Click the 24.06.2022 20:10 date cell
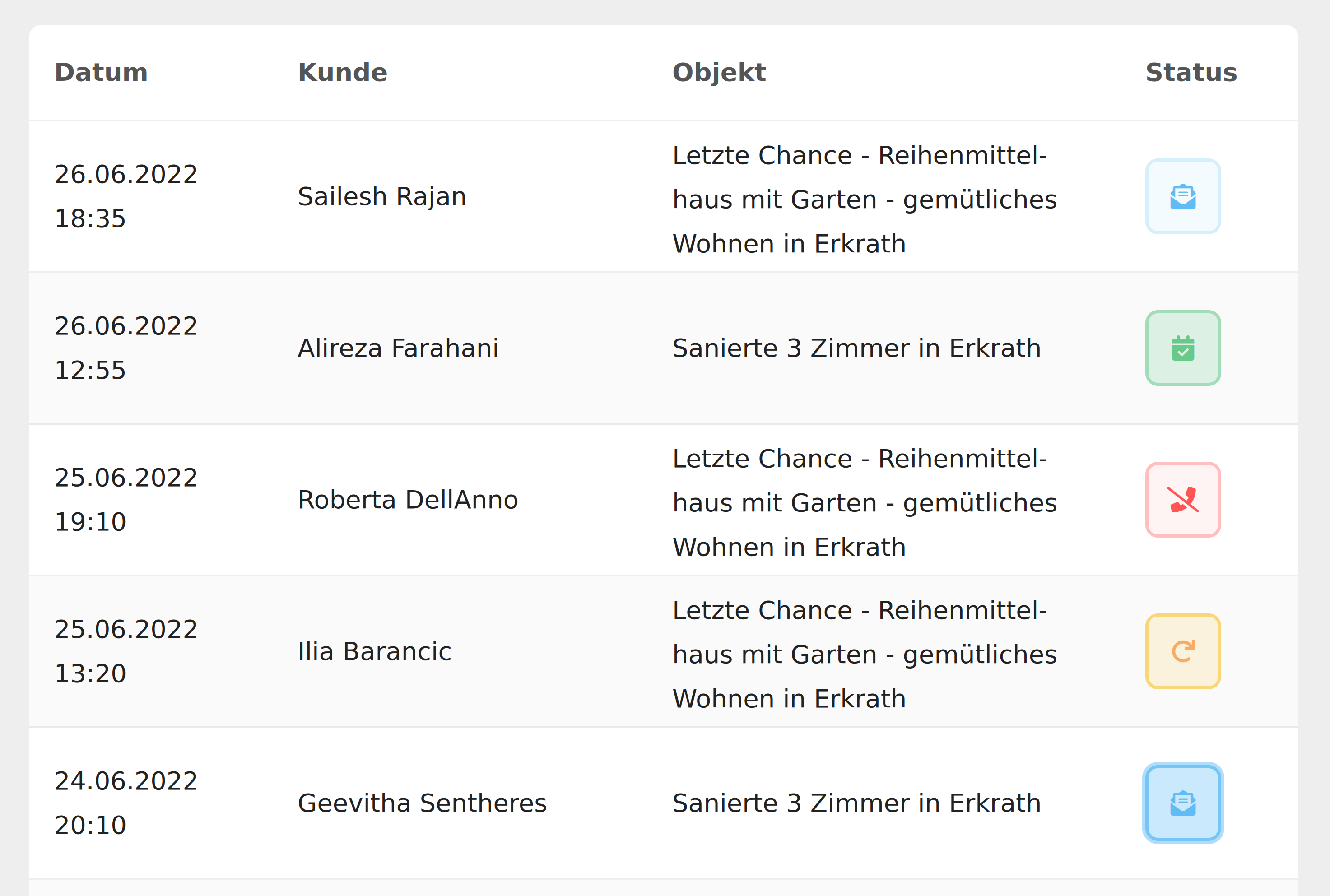Screen dimensions: 1330x896 pyautogui.click(x=126, y=803)
